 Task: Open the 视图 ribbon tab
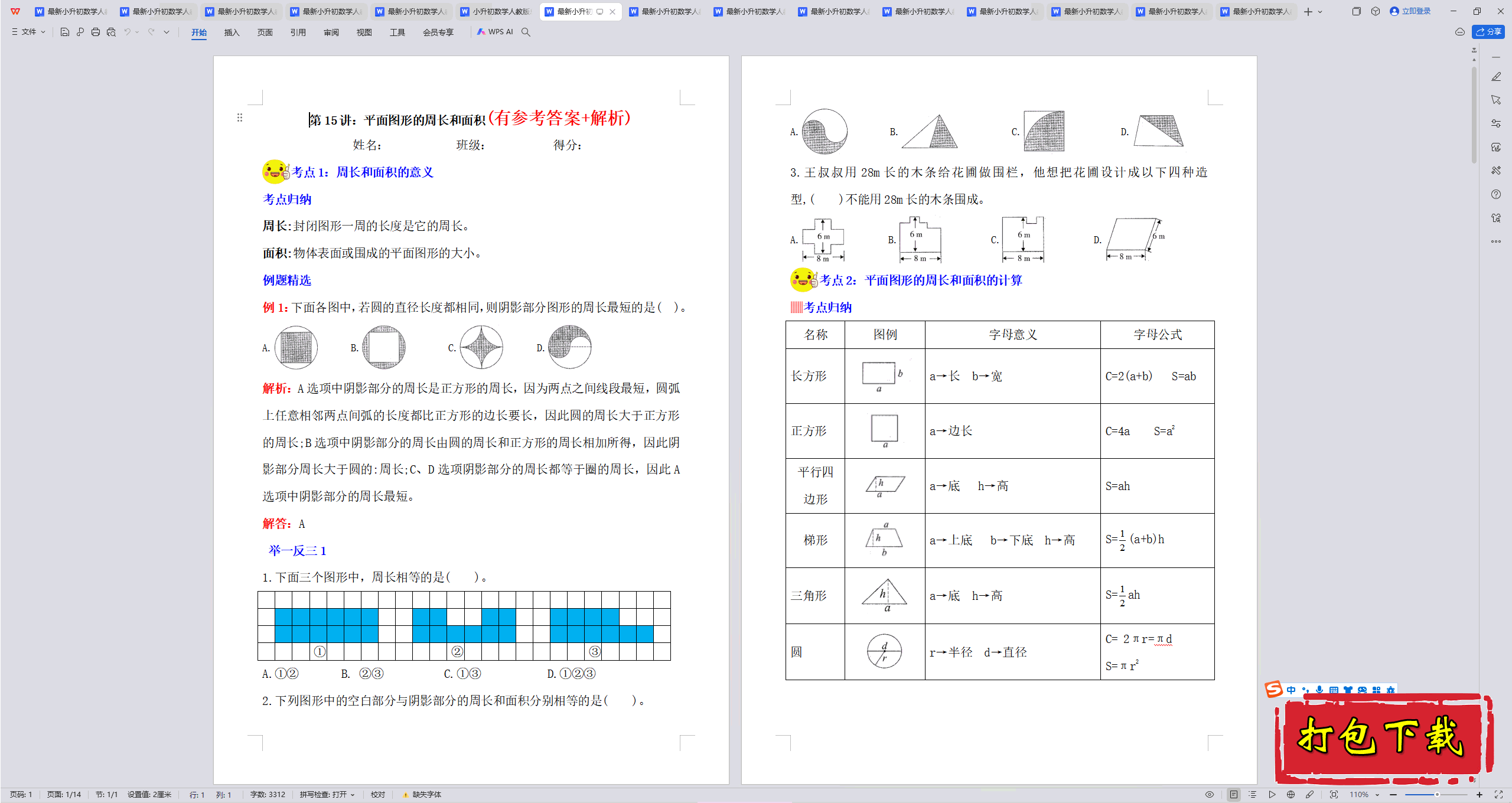[364, 32]
